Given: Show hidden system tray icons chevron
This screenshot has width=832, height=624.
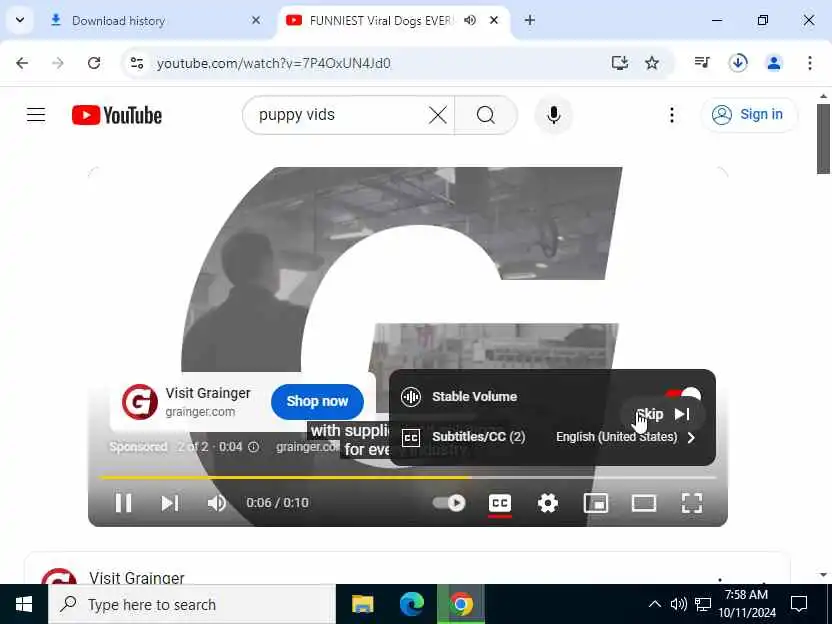Looking at the screenshot, I should click(x=655, y=604).
